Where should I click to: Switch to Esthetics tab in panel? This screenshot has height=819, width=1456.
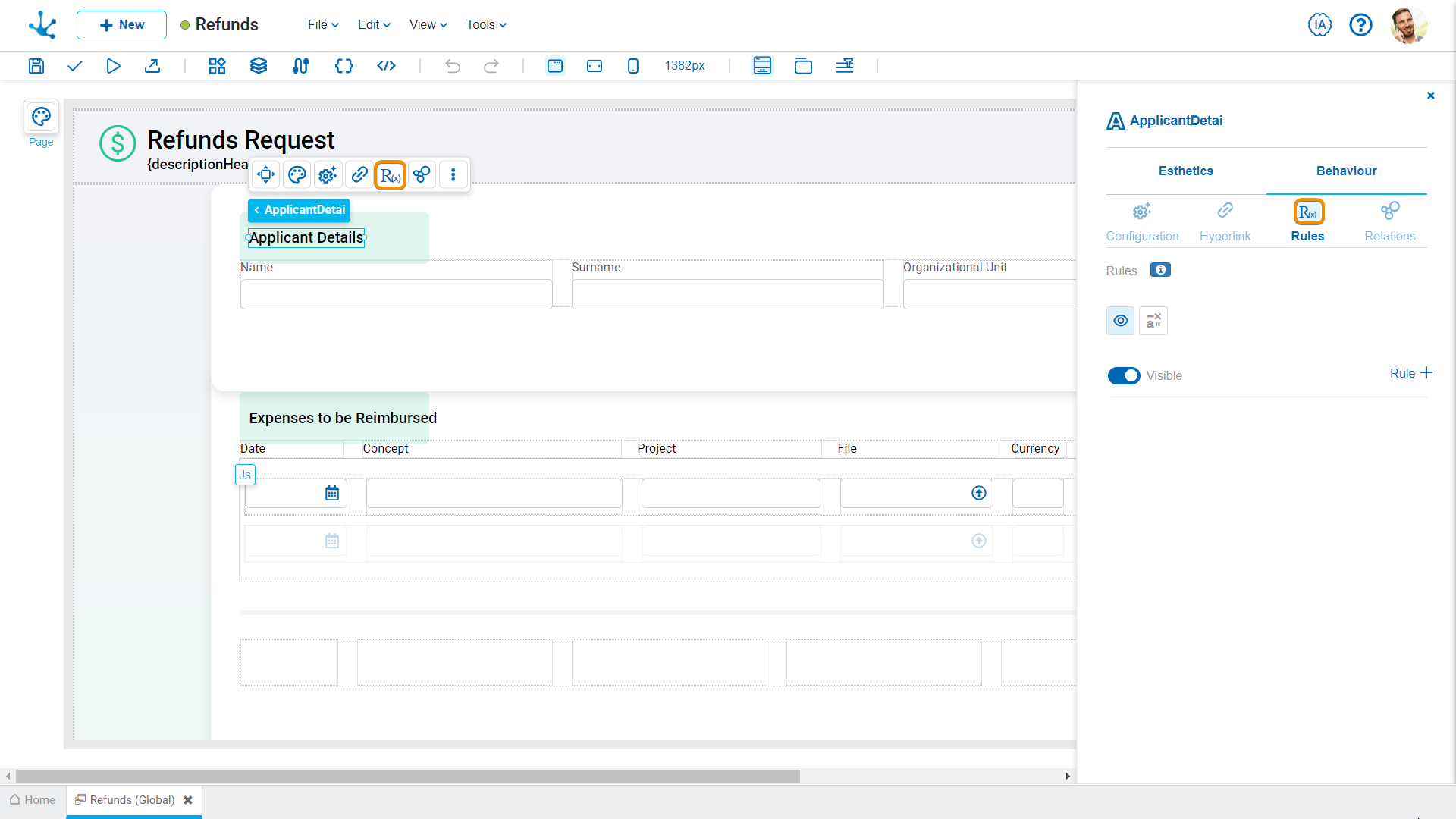tap(1186, 171)
